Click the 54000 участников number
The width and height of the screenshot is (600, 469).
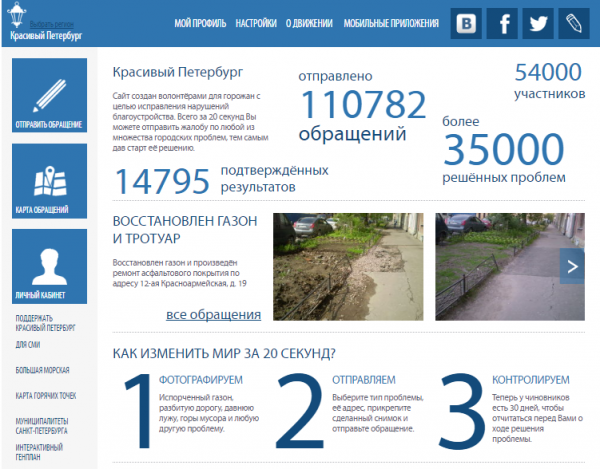pos(548,72)
